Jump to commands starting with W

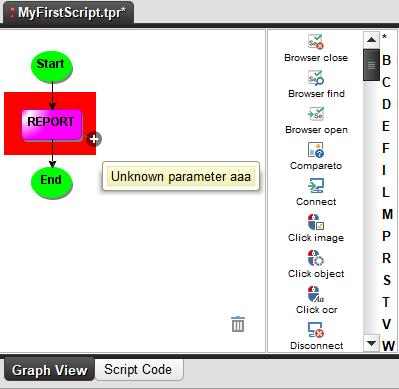point(388,346)
